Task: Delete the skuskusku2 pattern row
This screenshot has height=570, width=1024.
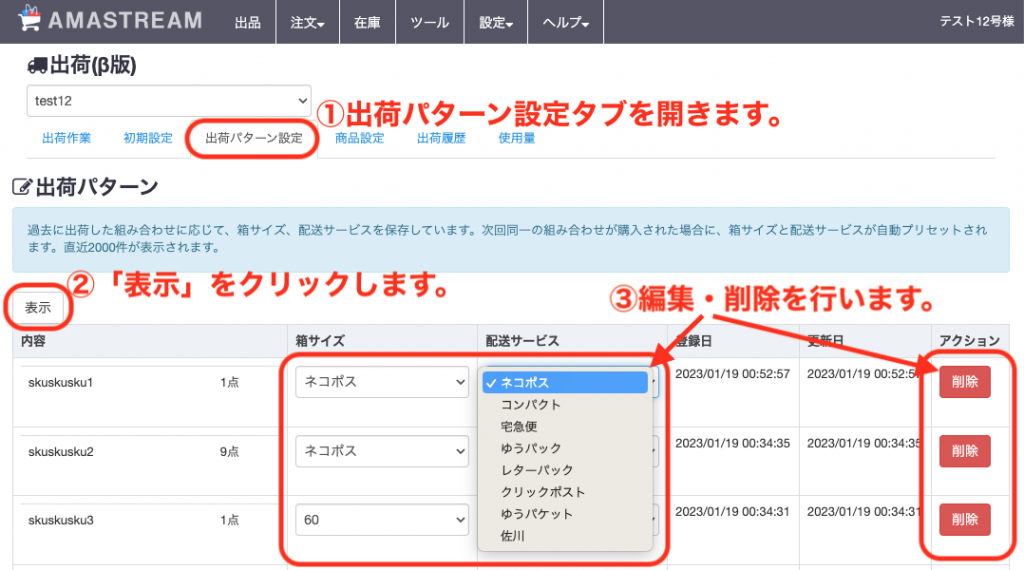Action: click(x=965, y=451)
